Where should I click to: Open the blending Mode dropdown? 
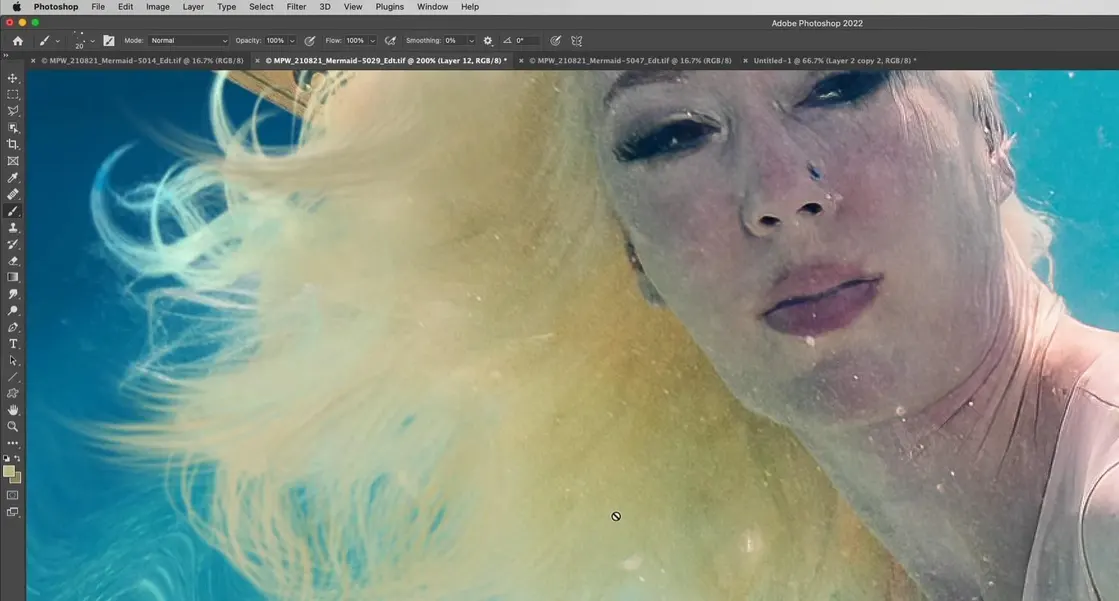pyautogui.click(x=188, y=41)
